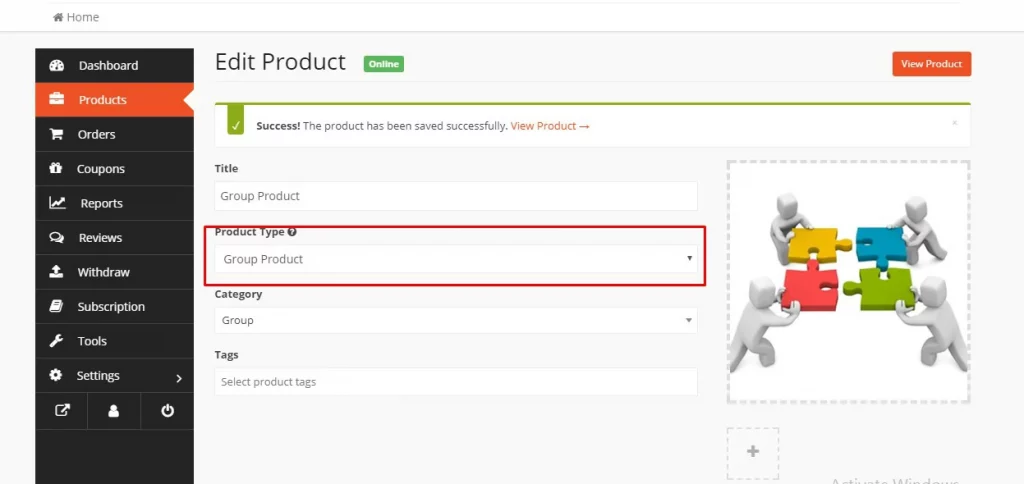Click the puzzle product image thumbnail
The height and width of the screenshot is (484, 1024).
(x=848, y=282)
